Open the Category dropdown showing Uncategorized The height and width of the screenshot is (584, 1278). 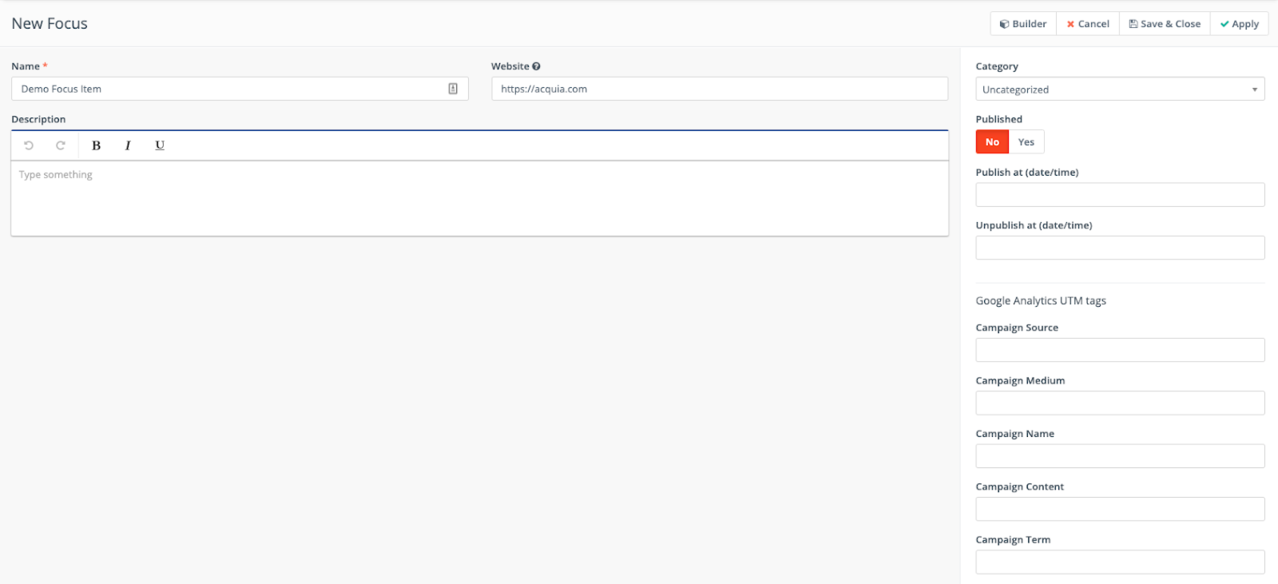pos(1120,89)
